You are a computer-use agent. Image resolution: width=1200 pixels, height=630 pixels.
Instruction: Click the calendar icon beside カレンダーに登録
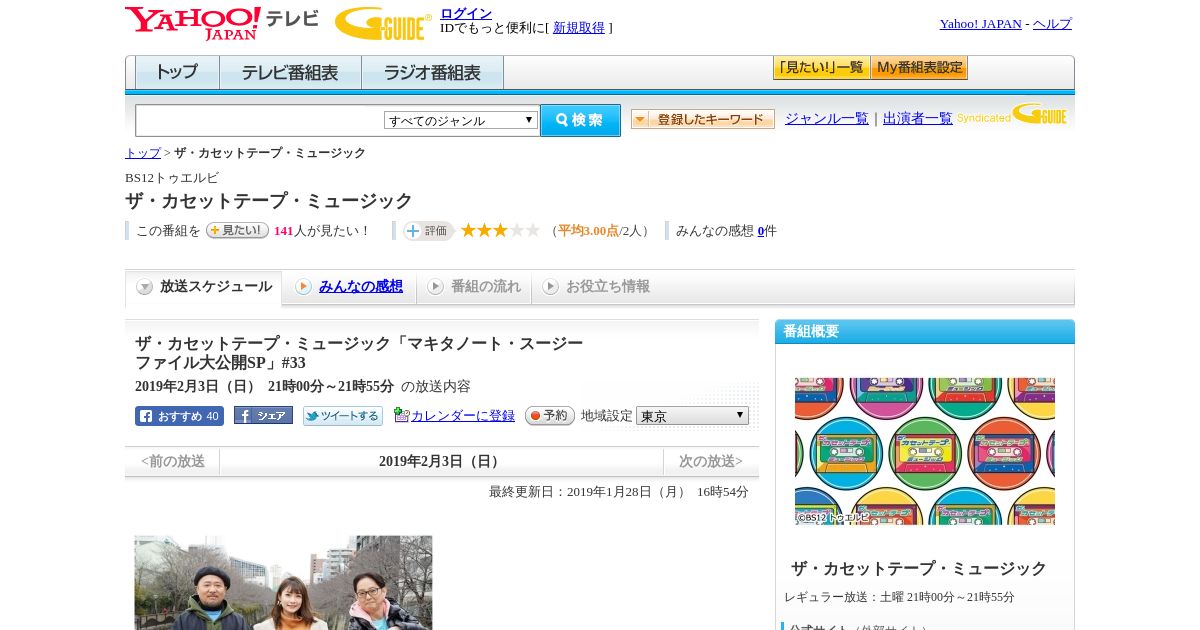click(x=401, y=415)
